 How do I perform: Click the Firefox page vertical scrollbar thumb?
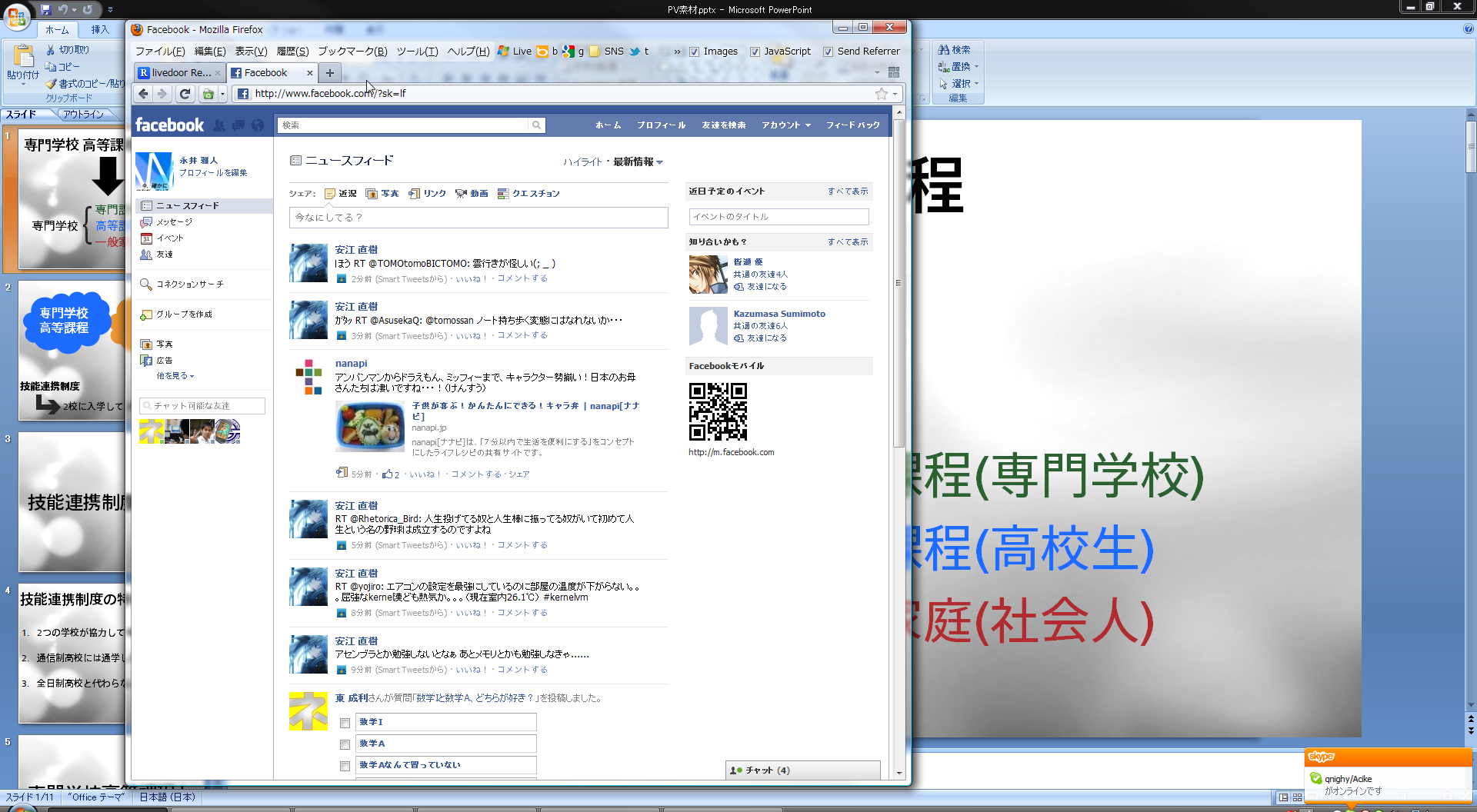click(899, 283)
